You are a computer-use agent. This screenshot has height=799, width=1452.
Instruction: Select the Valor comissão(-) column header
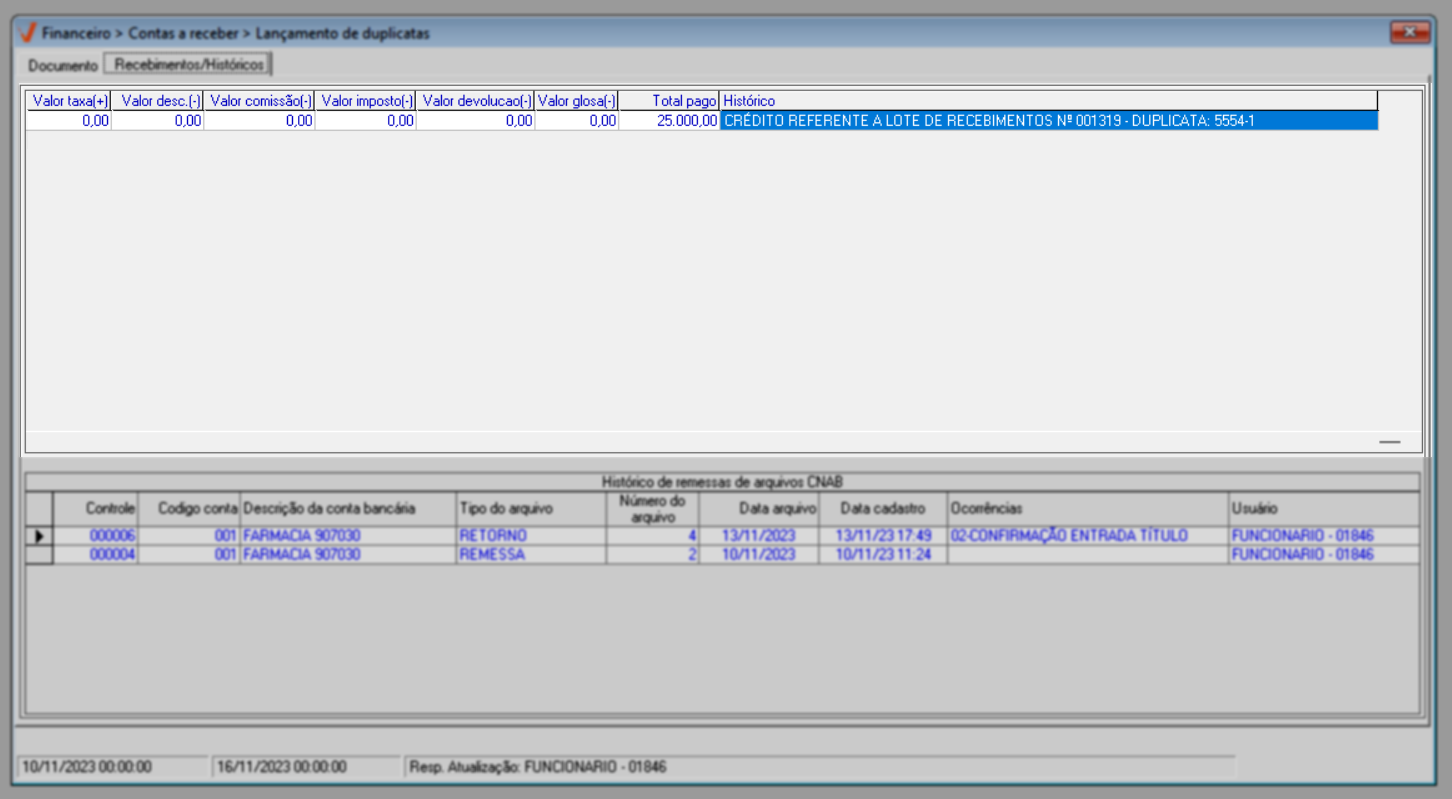pyautogui.click(x=260, y=101)
